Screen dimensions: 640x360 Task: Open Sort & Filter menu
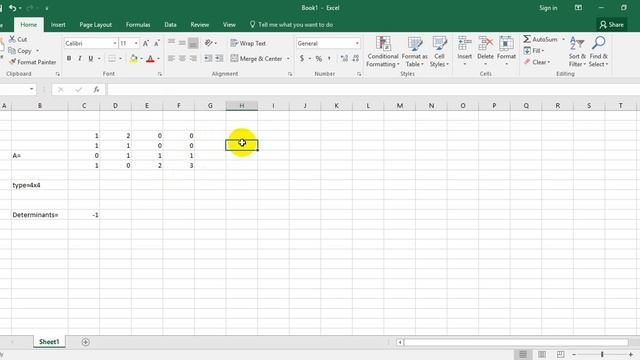(x=577, y=52)
